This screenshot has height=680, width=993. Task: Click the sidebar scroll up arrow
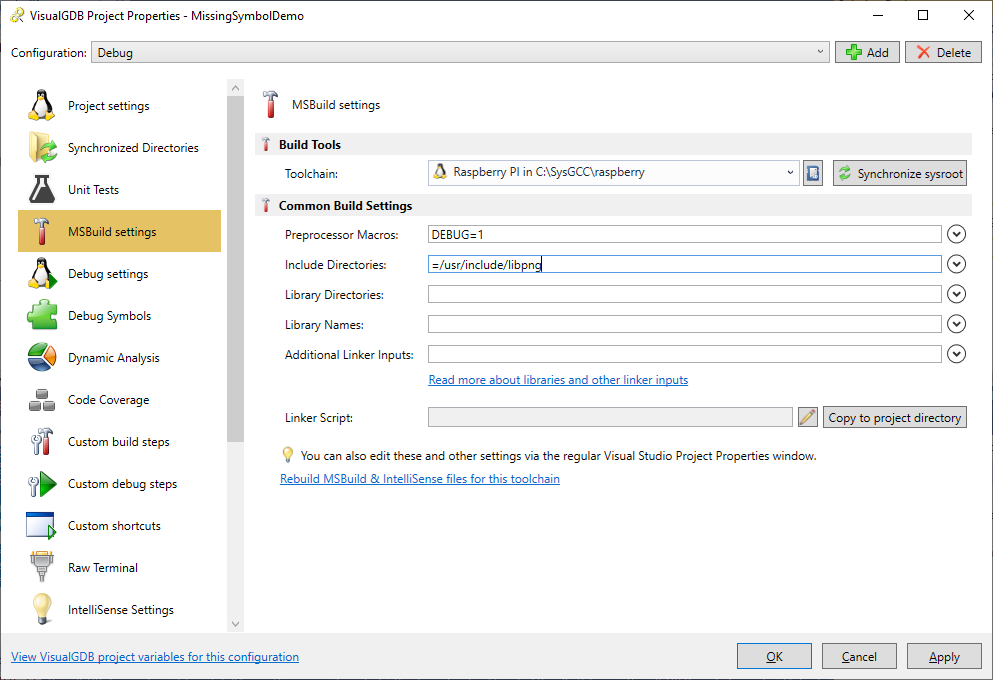(x=235, y=87)
